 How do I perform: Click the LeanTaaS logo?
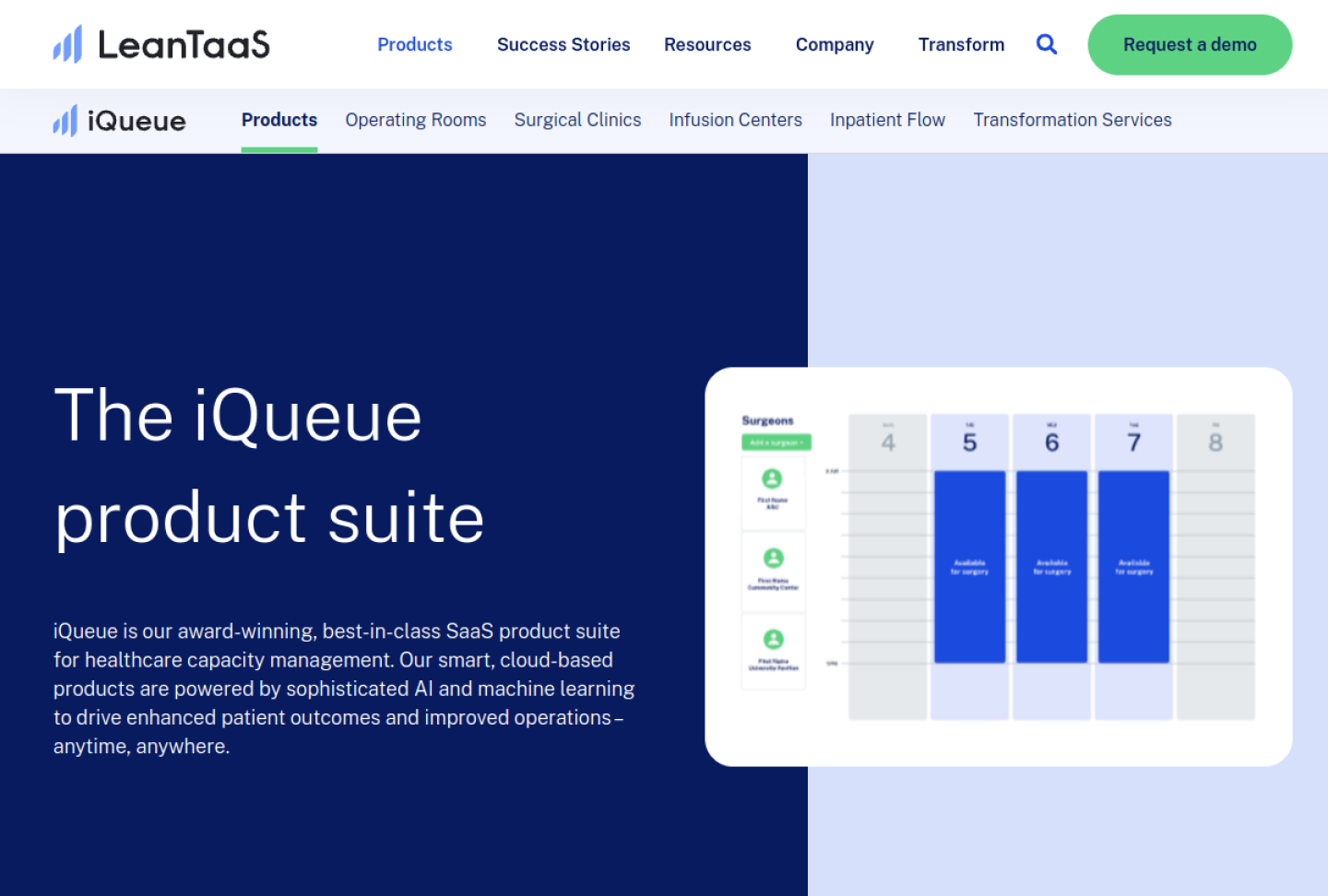[x=161, y=44]
